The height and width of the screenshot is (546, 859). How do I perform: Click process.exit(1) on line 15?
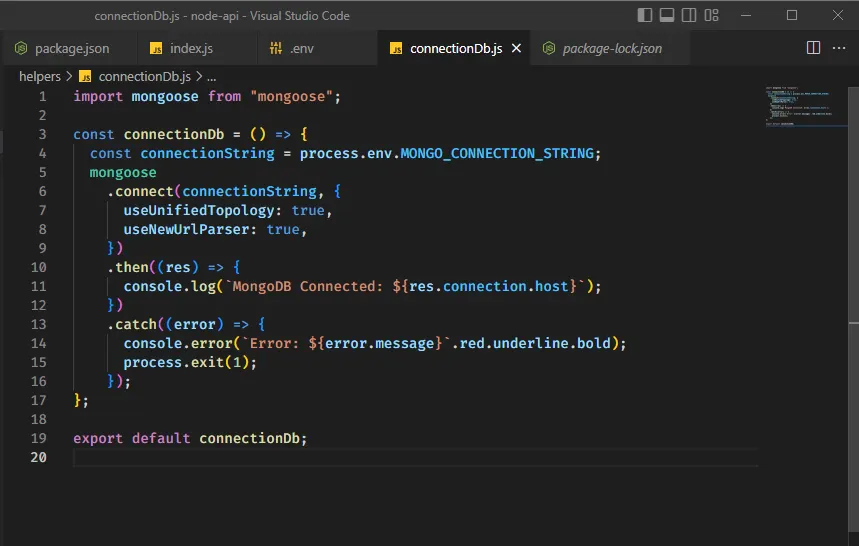tap(186, 363)
